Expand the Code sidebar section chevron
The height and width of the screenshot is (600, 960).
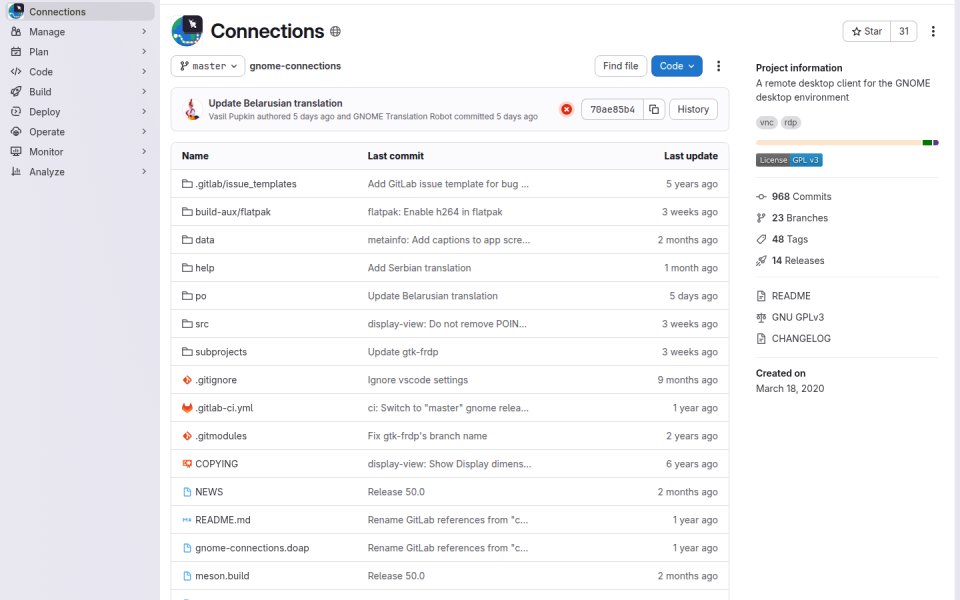point(144,72)
